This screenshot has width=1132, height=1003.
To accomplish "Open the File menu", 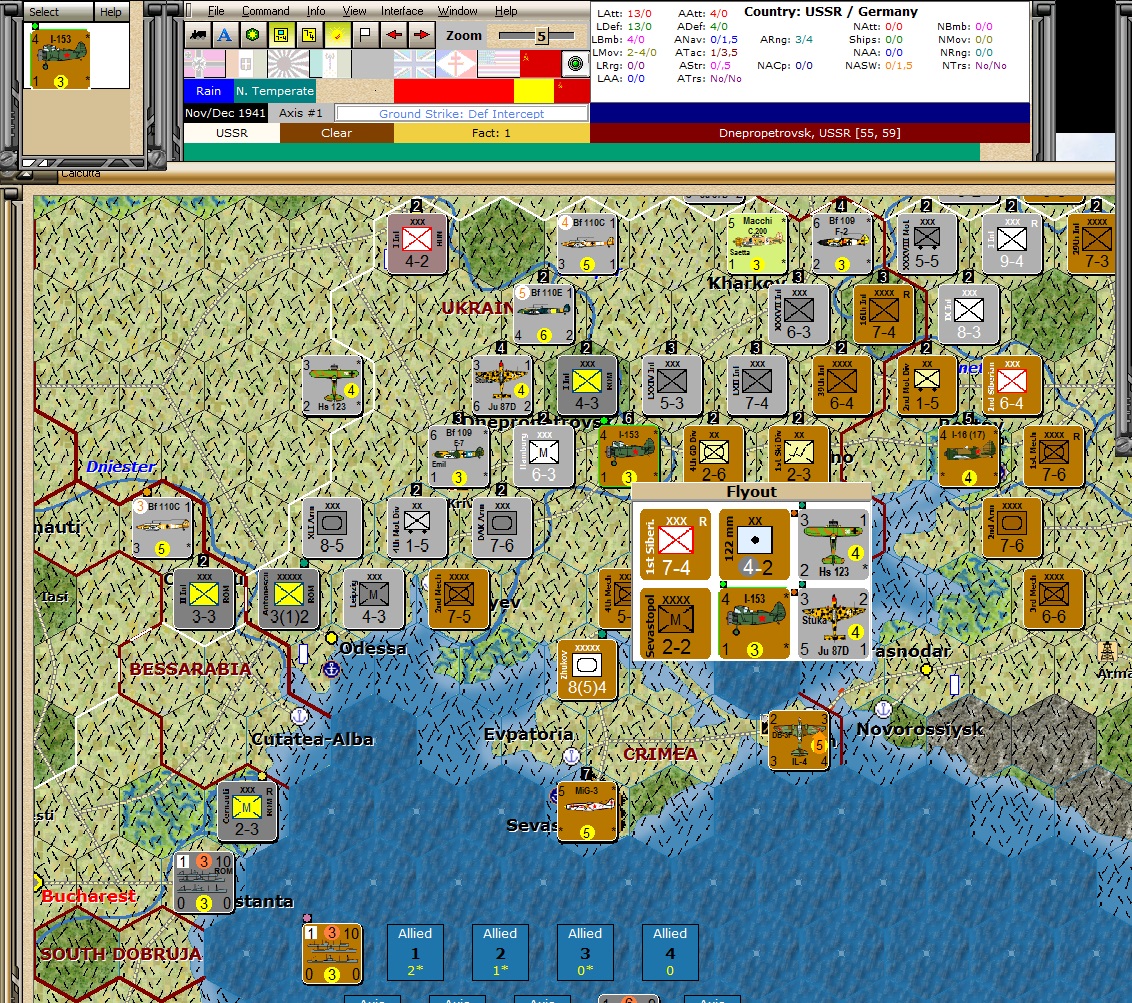I will 216,11.
